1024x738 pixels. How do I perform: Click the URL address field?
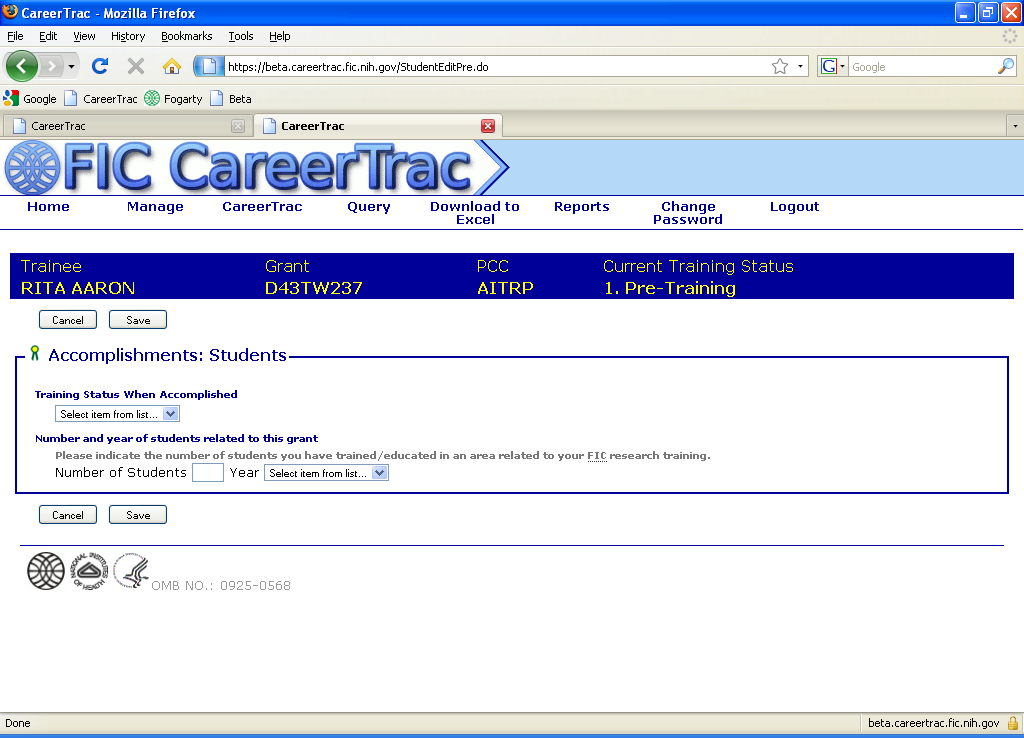[x=498, y=67]
